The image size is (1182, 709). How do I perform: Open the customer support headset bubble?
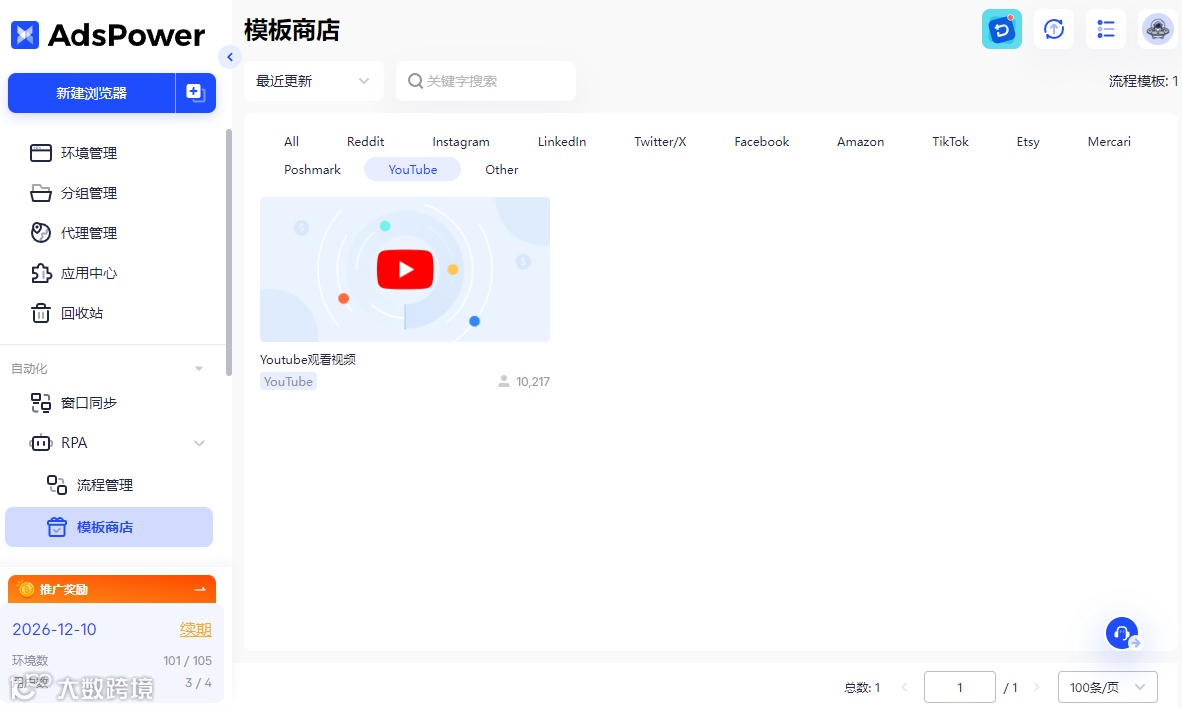[x=1122, y=633]
